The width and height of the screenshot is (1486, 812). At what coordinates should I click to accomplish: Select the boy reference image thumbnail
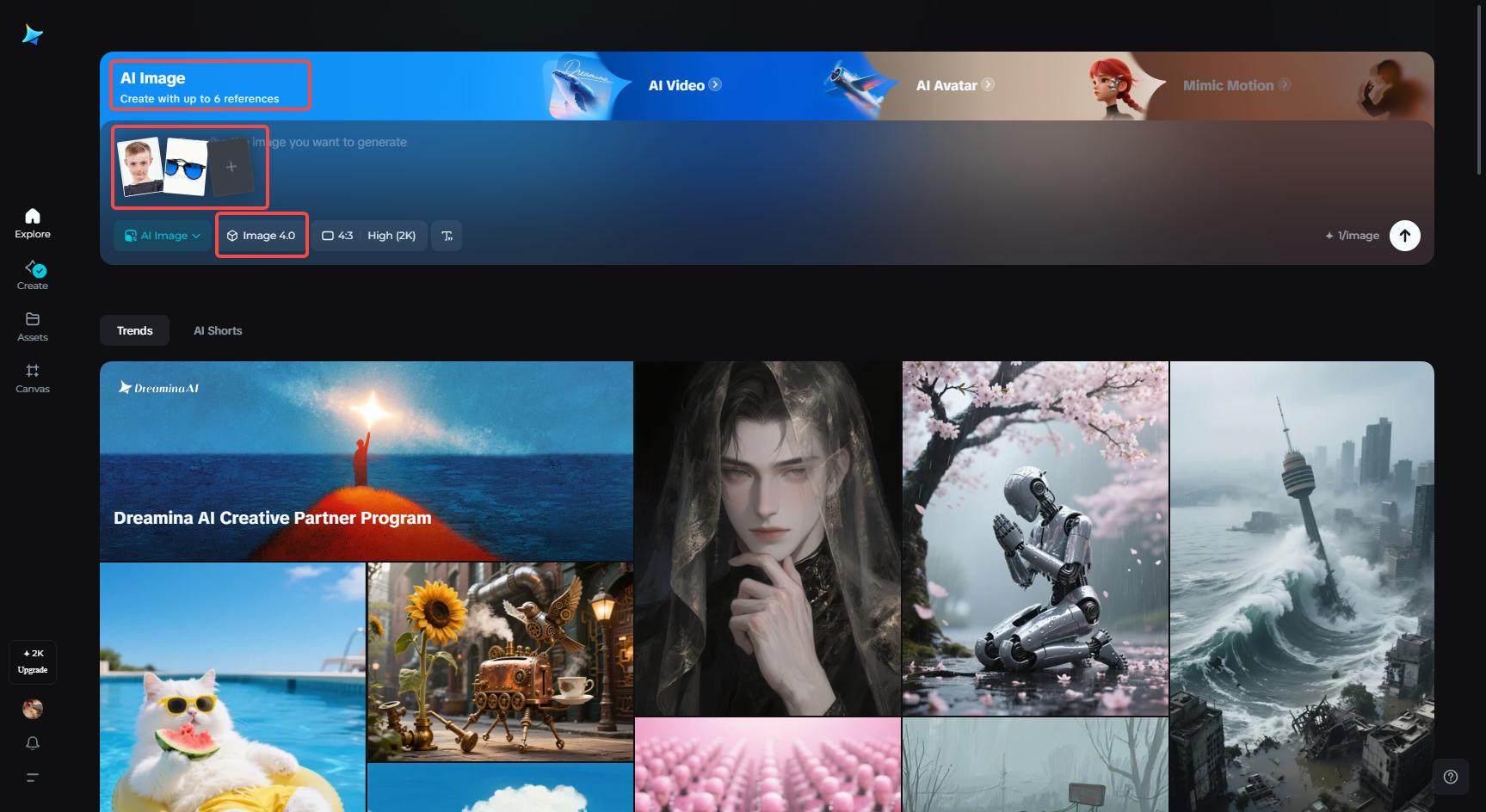click(x=140, y=165)
